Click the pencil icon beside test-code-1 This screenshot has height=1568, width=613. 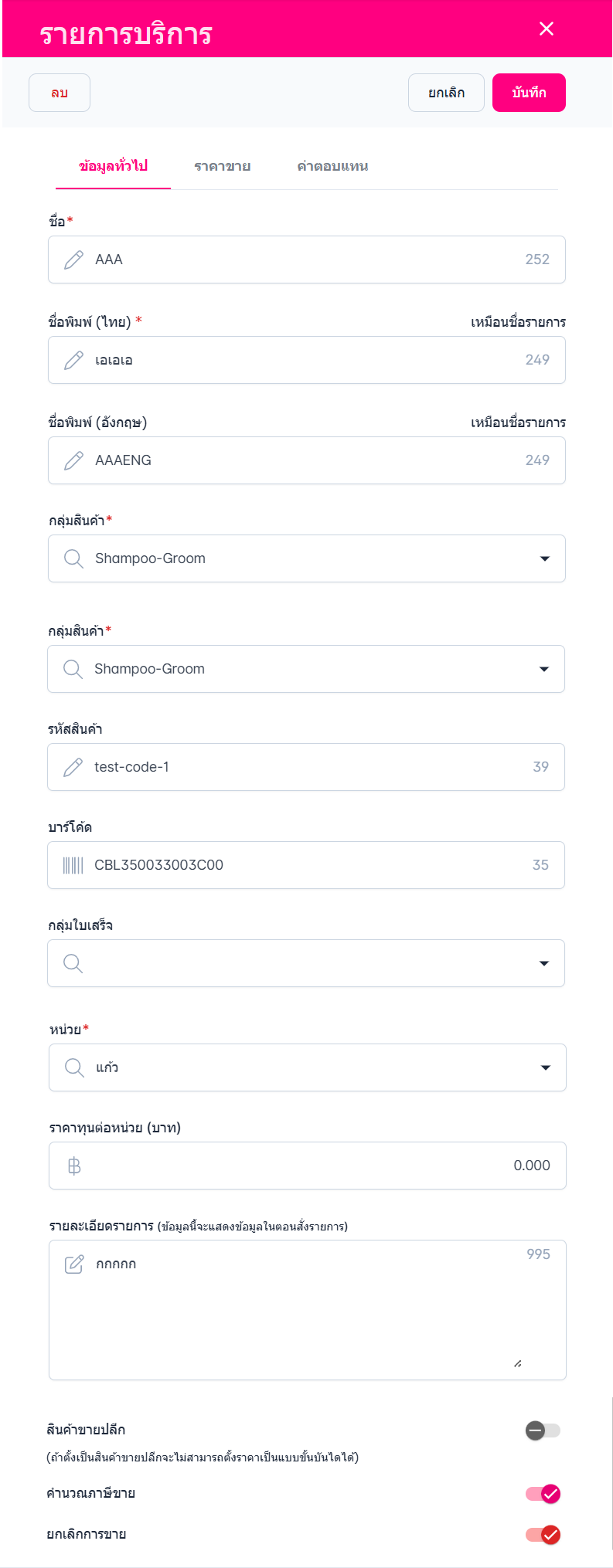[x=73, y=767]
